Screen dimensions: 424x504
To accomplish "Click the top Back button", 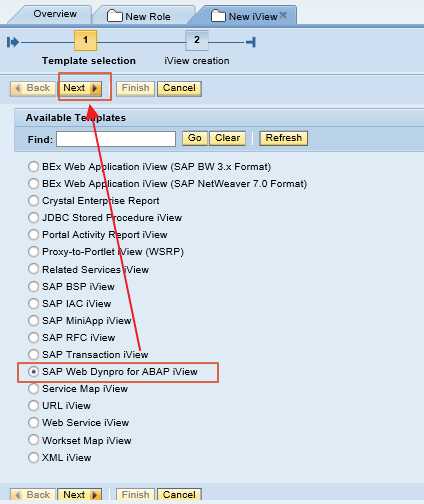I will point(33,88).
